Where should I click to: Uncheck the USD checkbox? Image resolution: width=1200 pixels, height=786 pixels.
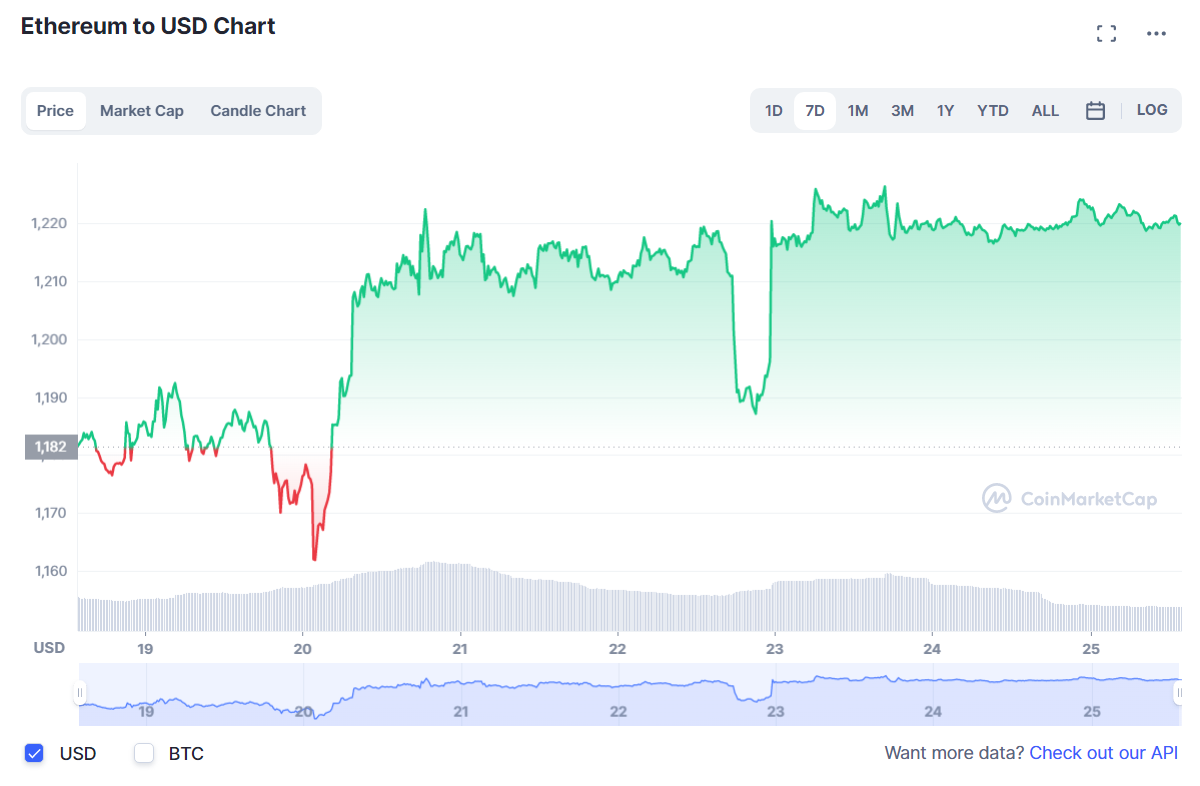[35, 753]
